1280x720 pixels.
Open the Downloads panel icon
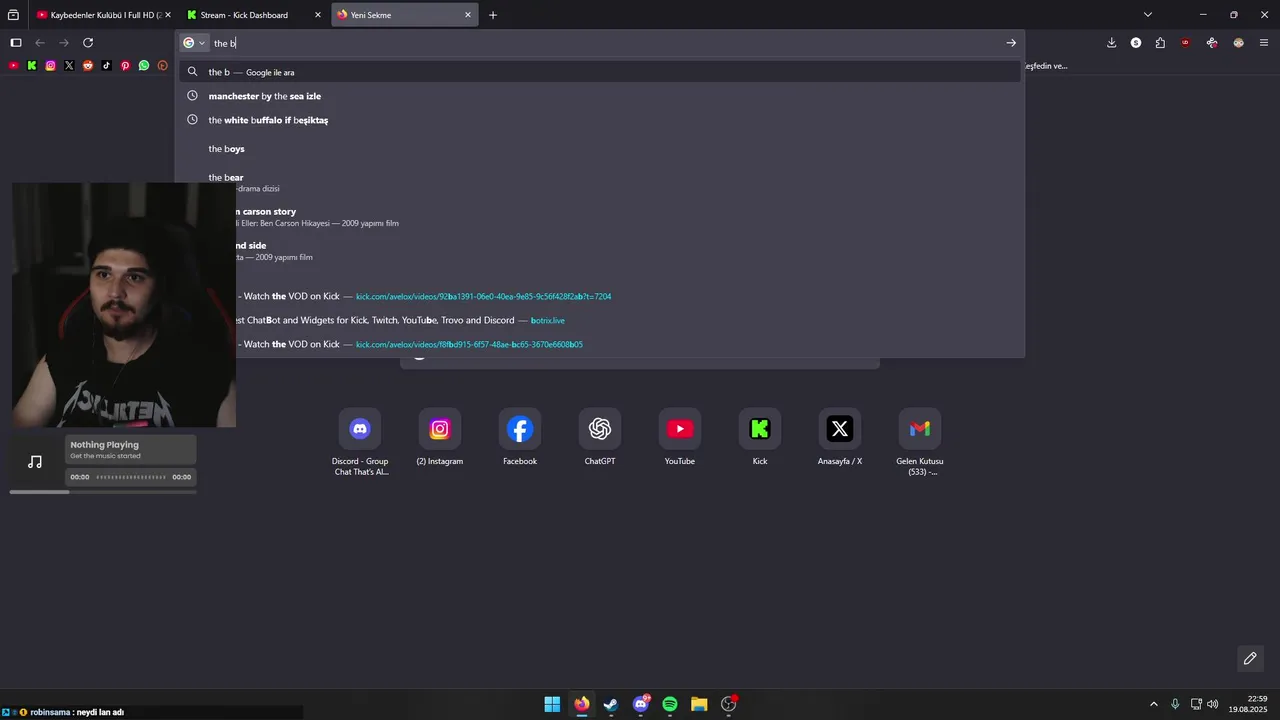pos(1111,43)
